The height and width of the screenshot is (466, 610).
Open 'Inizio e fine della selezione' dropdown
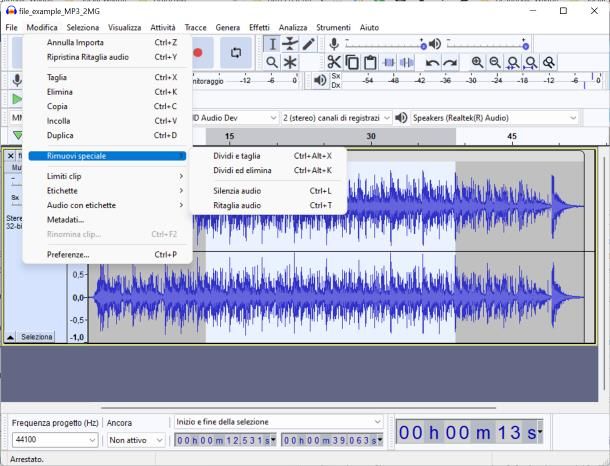click(x=279, y=422)
